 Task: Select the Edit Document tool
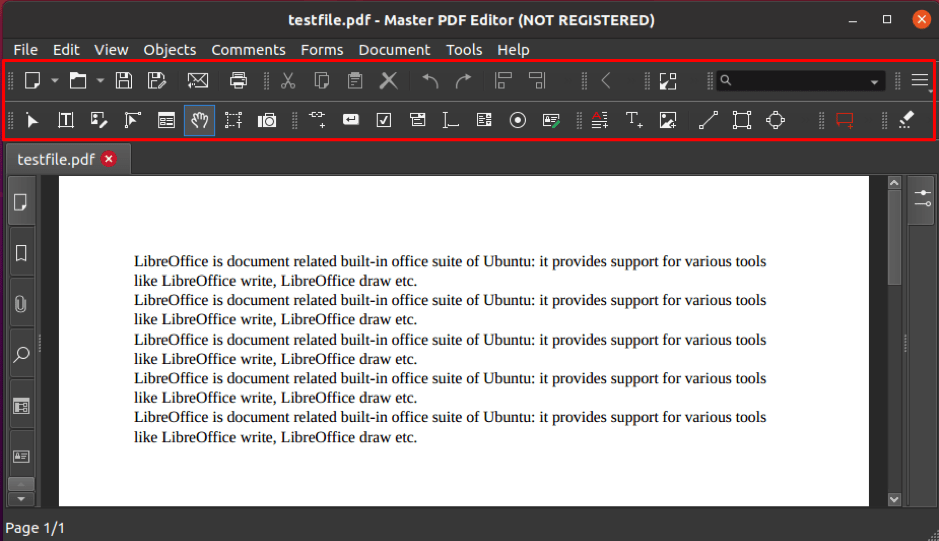click(99, 120)
